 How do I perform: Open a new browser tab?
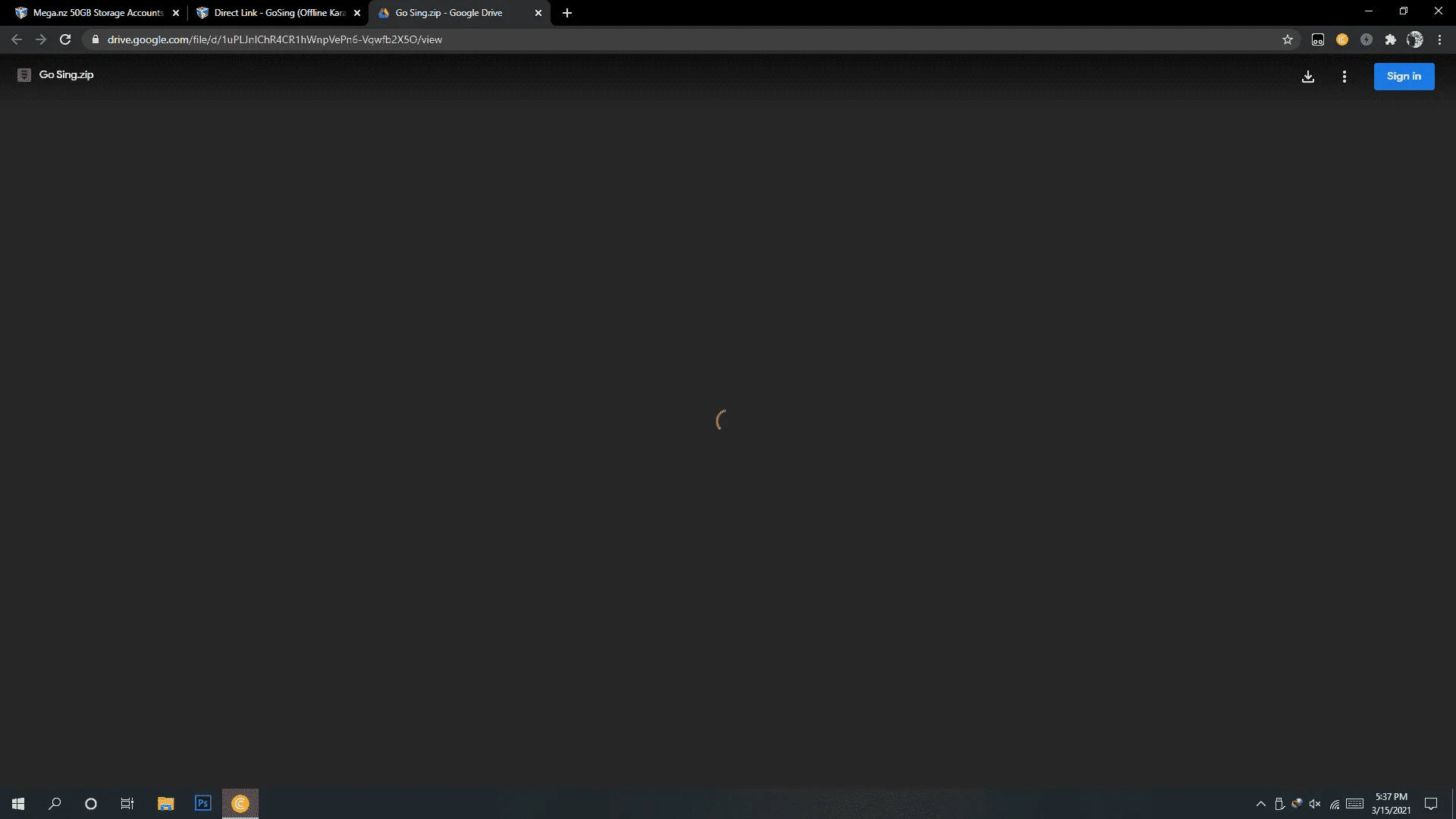(x=567, y=13)
